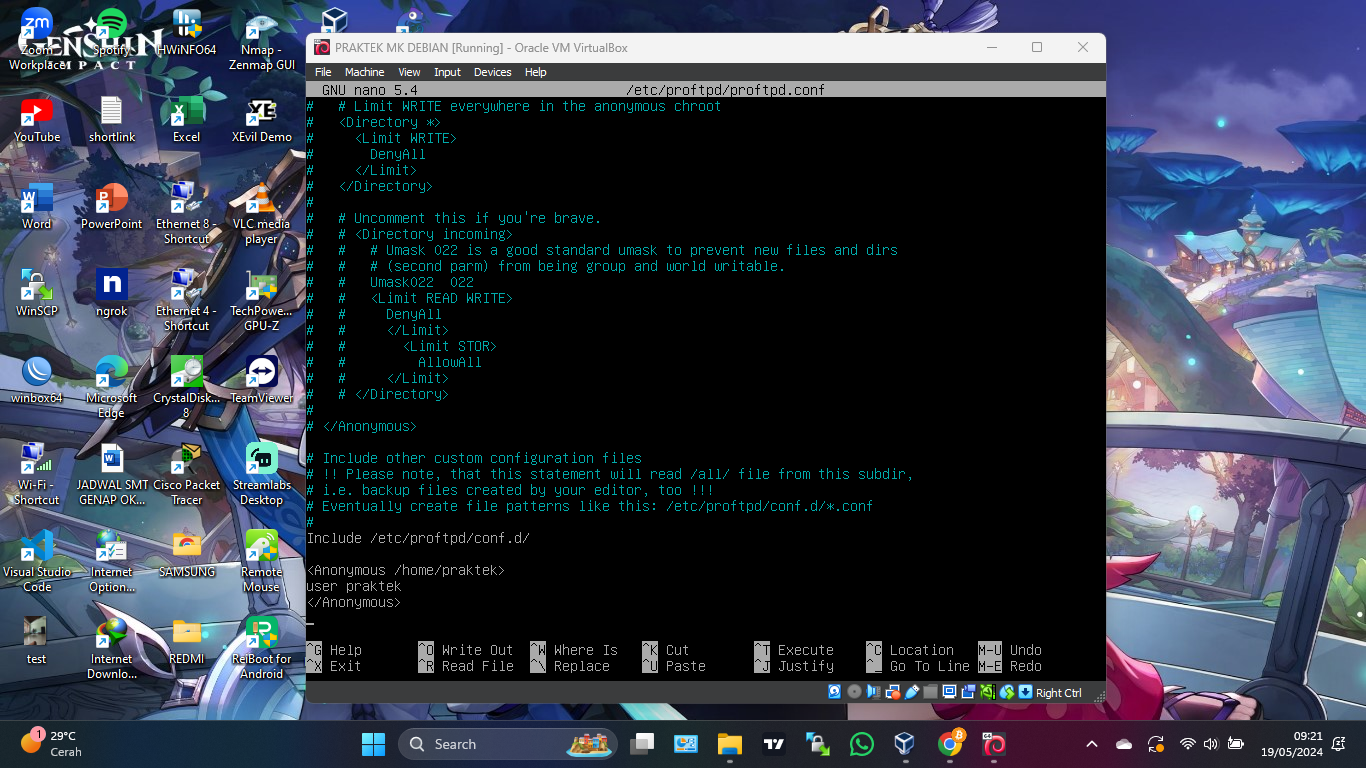Select the Remote Mouse desktop icon
Viewport: 1366px width, 768px height.
click(x=262, y=561)
